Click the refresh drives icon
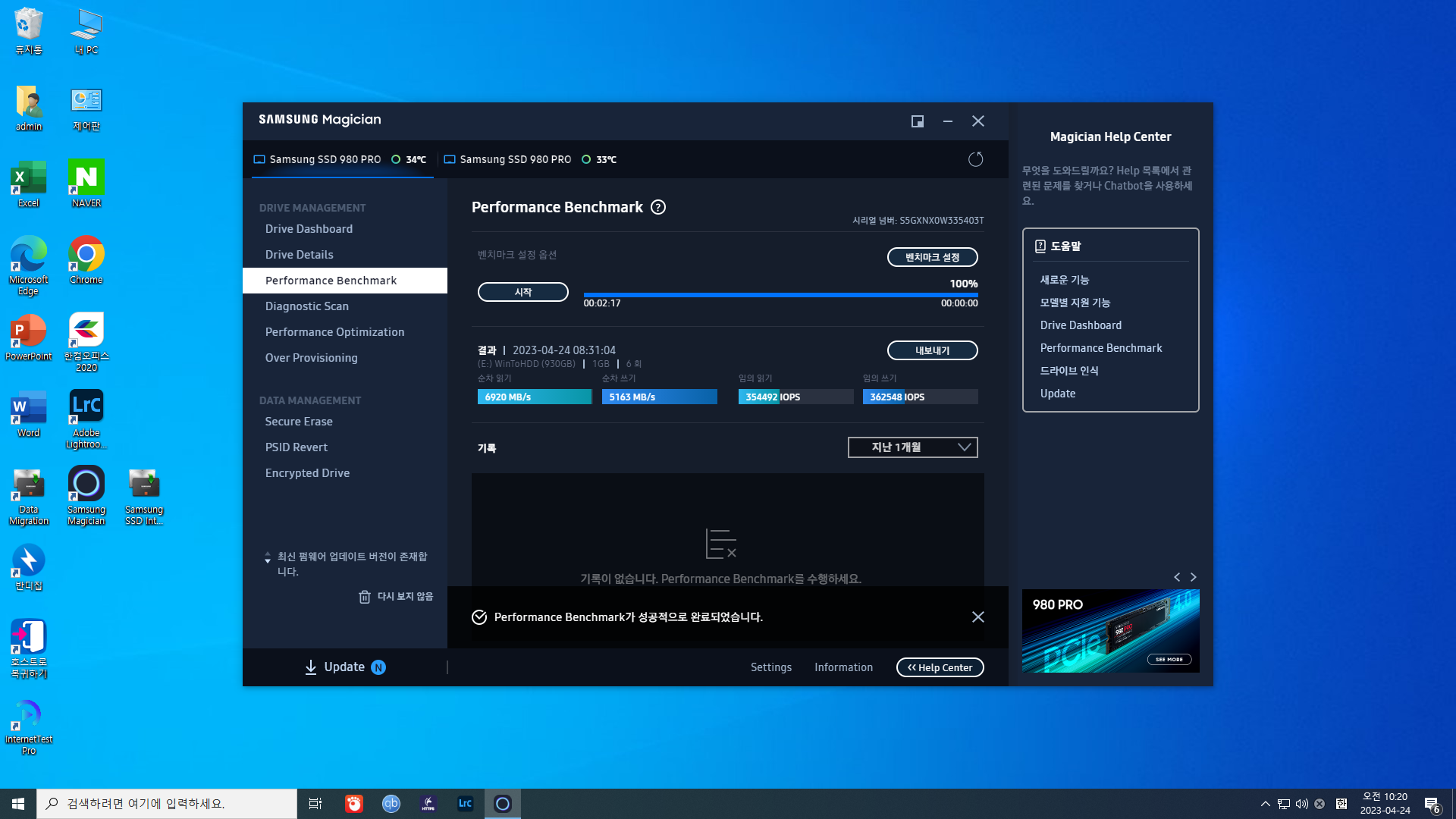The image size is (1456, 819). coord(976,159)
